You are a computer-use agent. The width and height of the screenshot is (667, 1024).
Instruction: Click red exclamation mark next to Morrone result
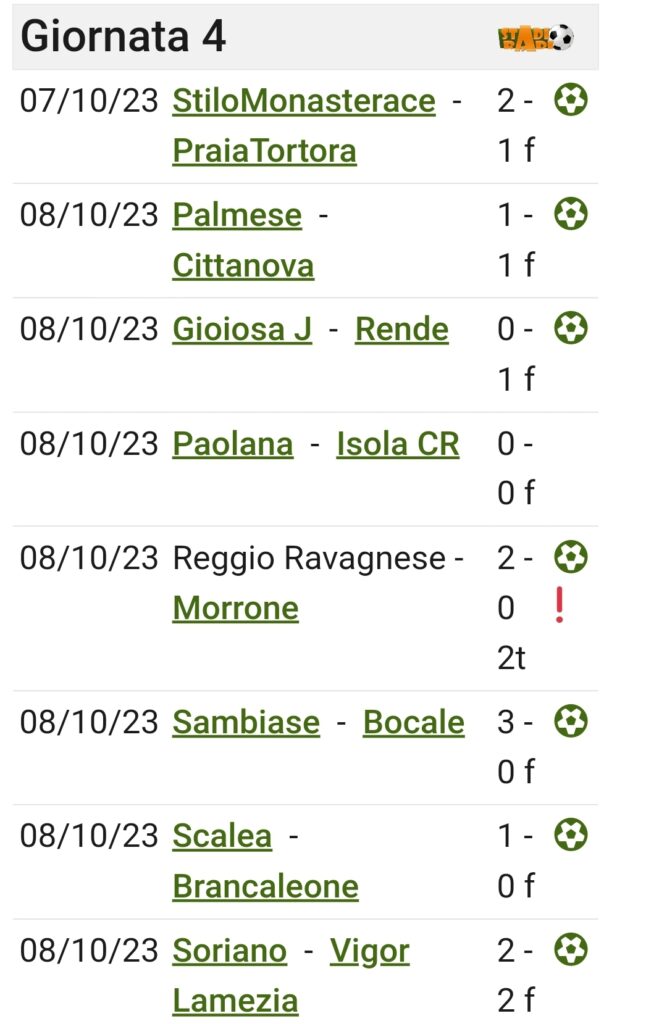click(559, 605)
